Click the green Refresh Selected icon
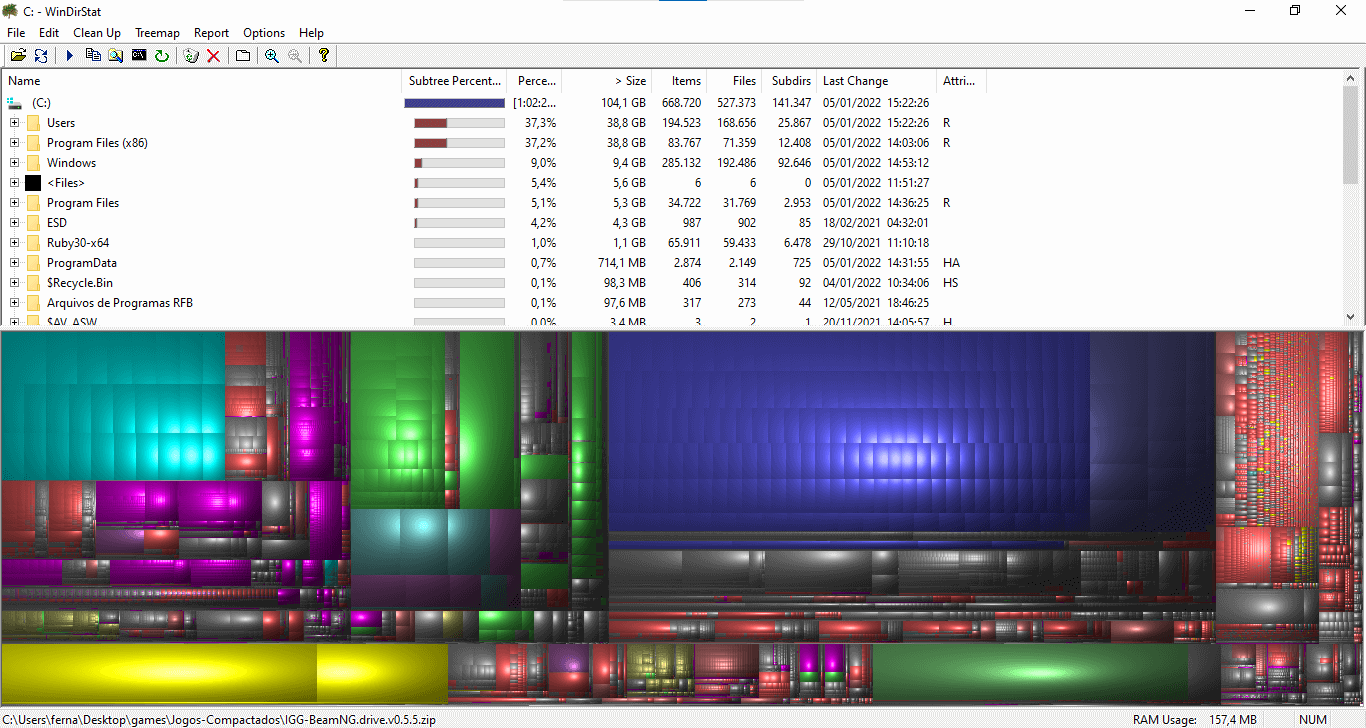The width and height of the screenshot is (1366, 728). pos(162,56)
